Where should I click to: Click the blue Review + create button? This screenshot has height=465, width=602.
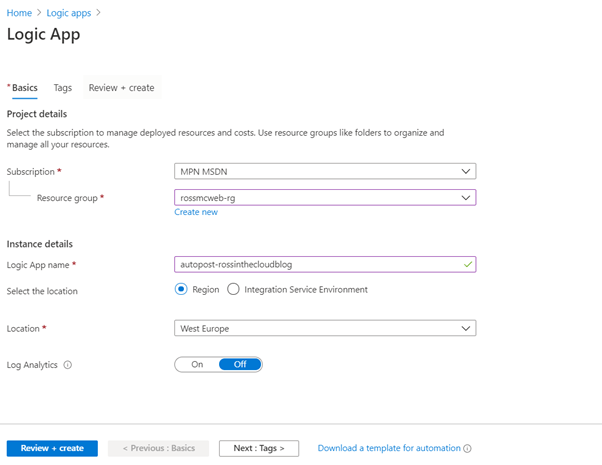tap(52, 448)
